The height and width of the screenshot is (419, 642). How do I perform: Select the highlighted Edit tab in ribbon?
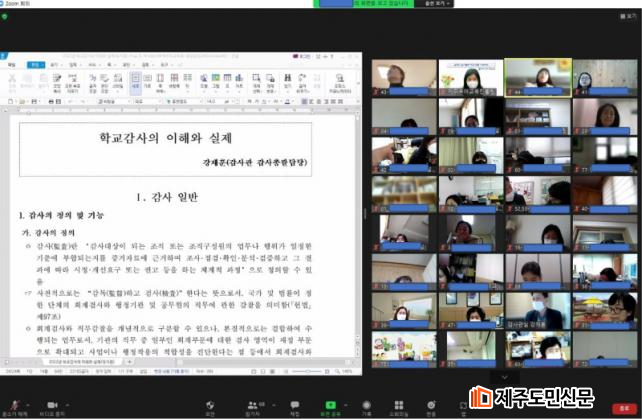34,63
